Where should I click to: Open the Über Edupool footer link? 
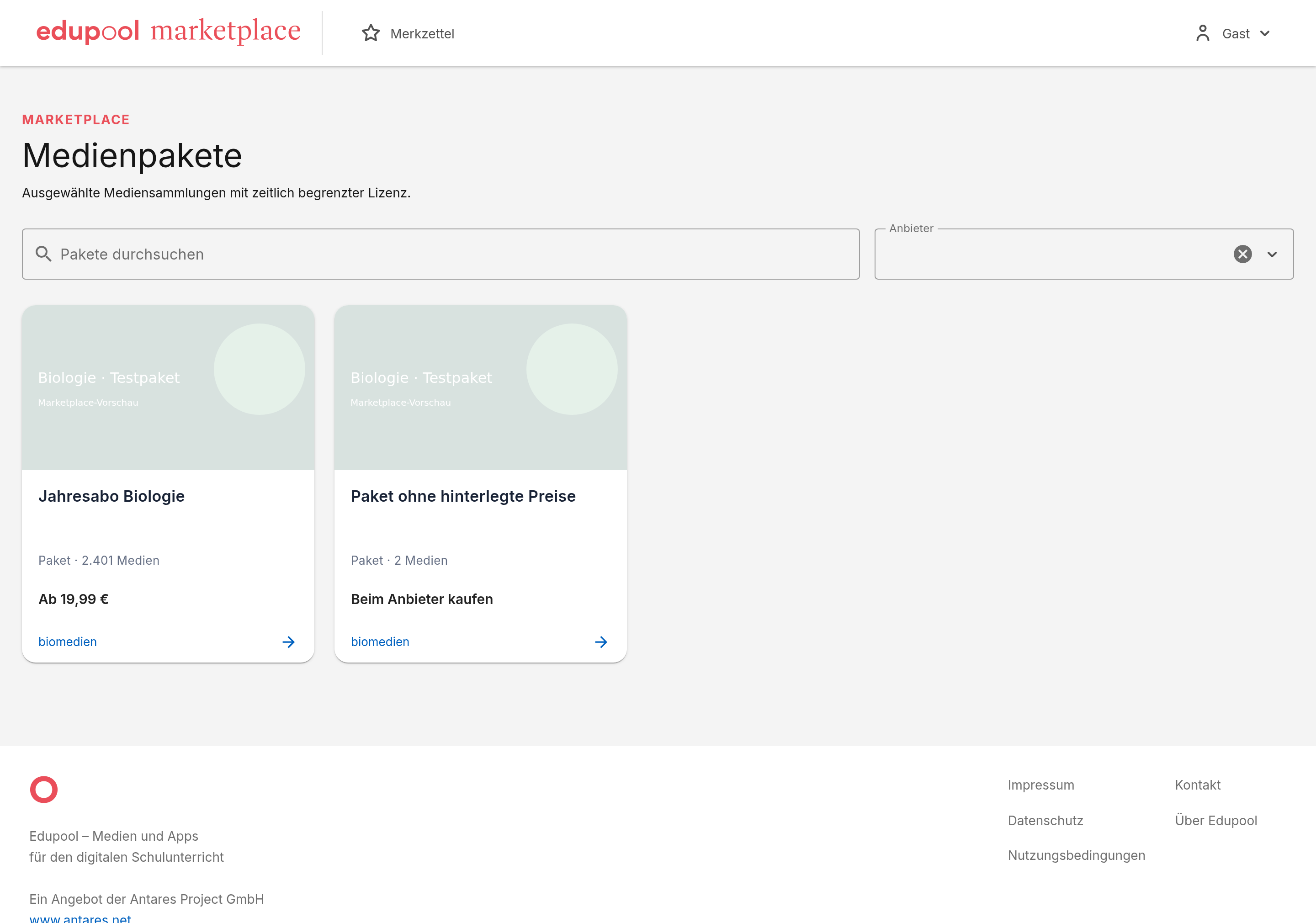tap(1215, 820)
